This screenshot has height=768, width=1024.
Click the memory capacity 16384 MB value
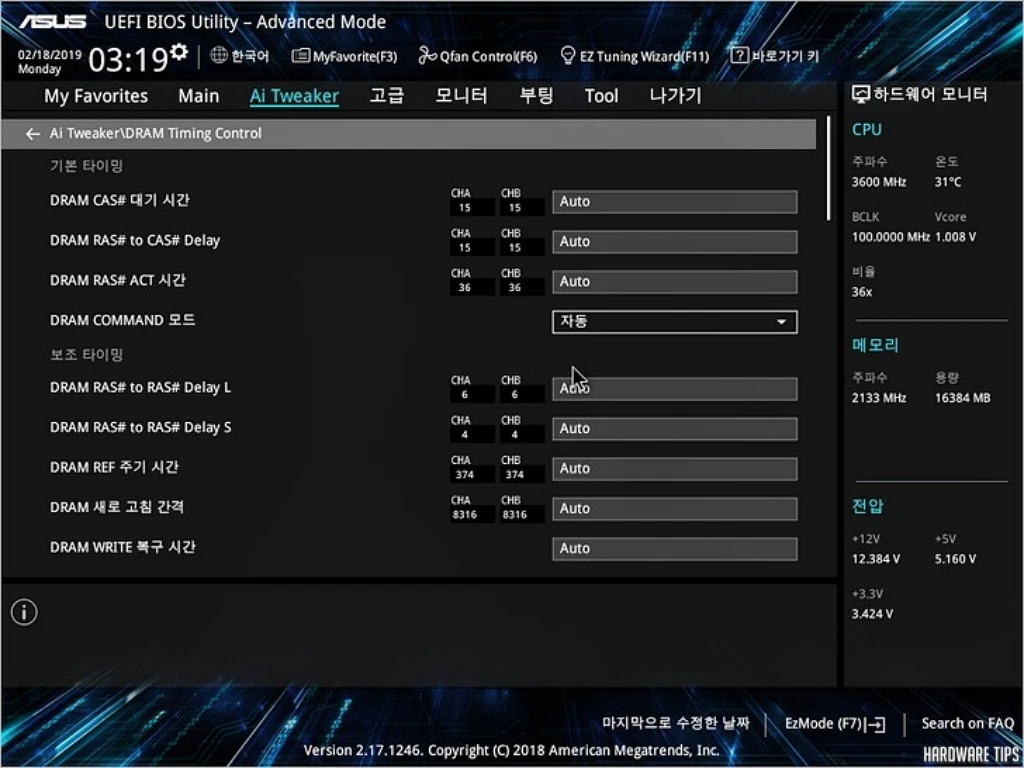point(962,398)
